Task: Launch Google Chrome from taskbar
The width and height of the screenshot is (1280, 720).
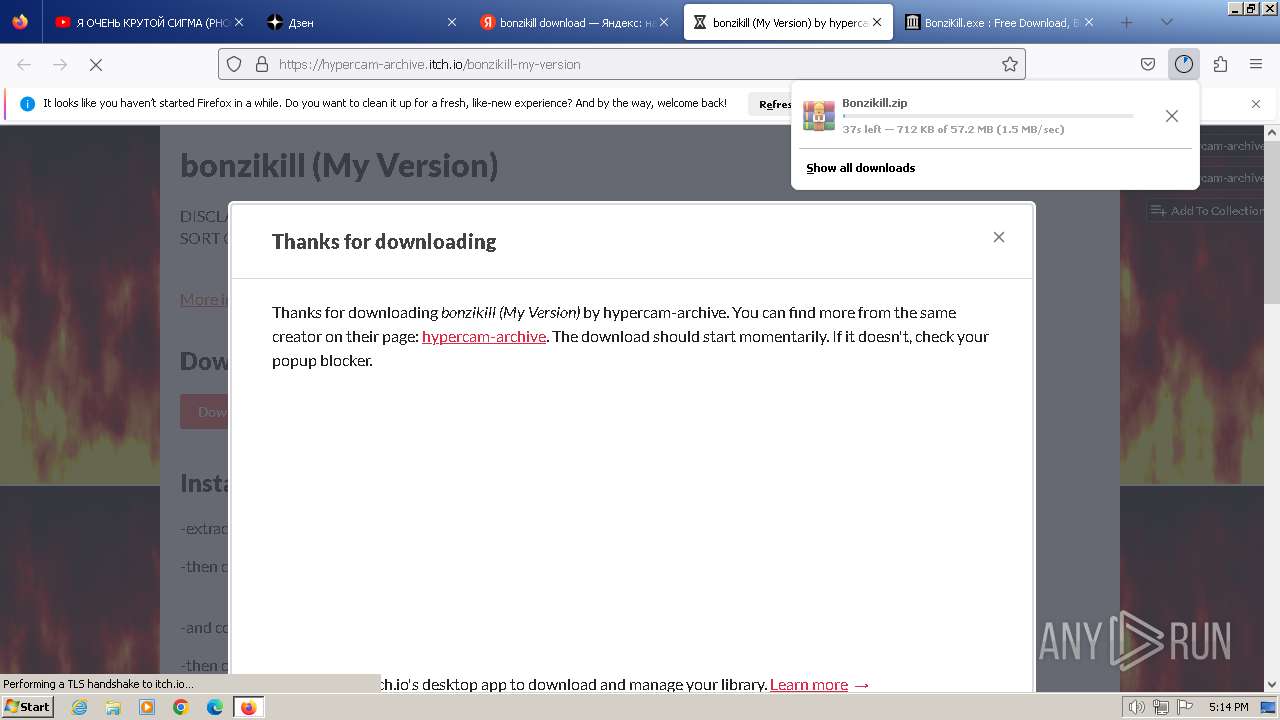Action: click(x=181, y=707)
